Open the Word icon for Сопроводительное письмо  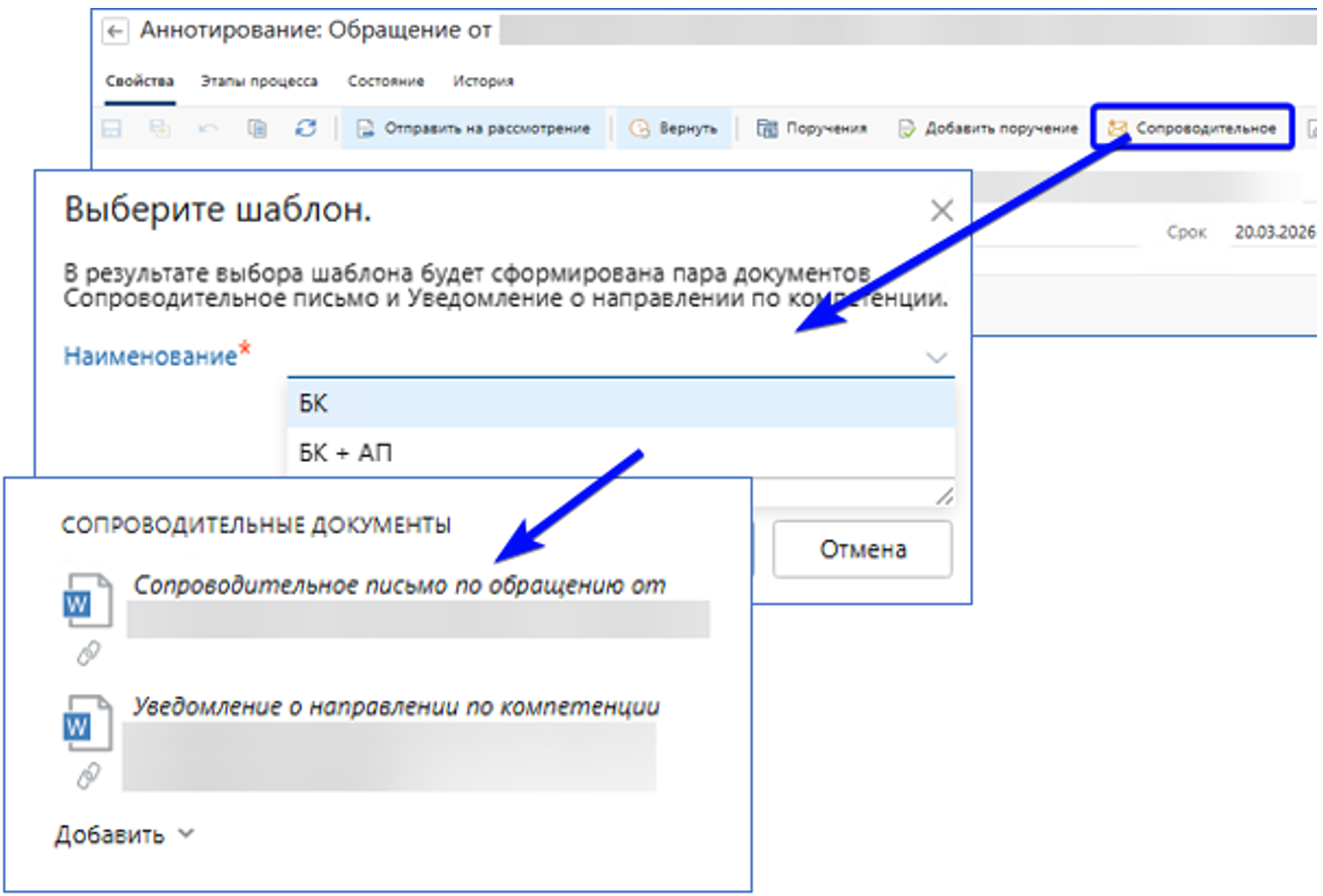(x=86, y=601)
